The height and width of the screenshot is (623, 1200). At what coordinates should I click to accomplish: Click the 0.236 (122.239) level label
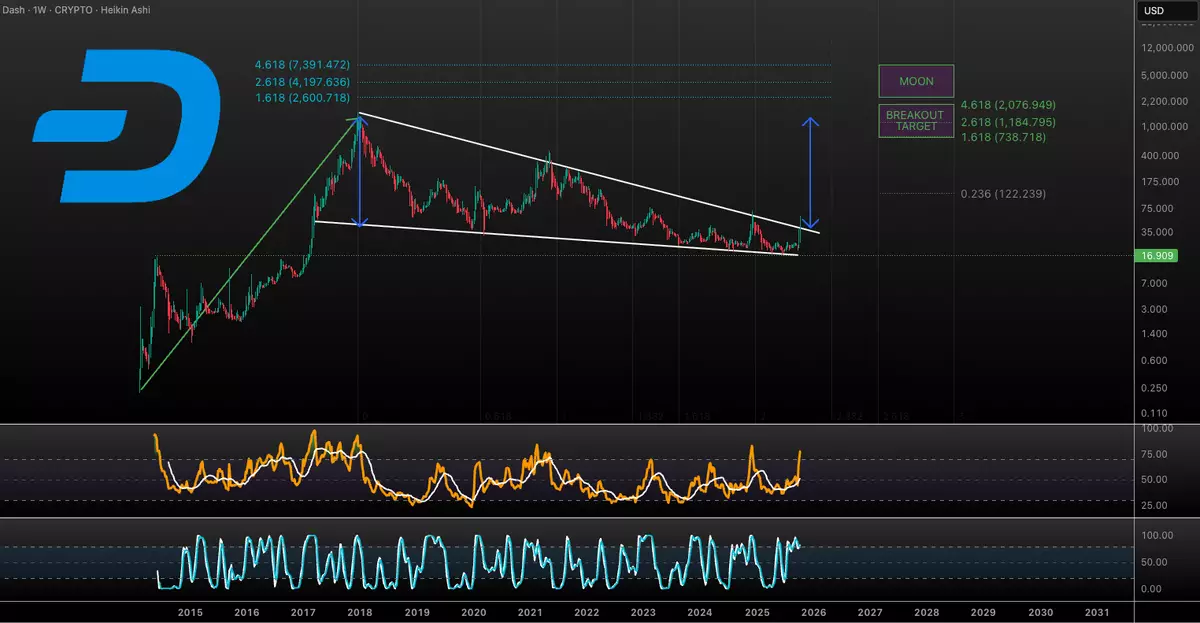pos(1002,194)
